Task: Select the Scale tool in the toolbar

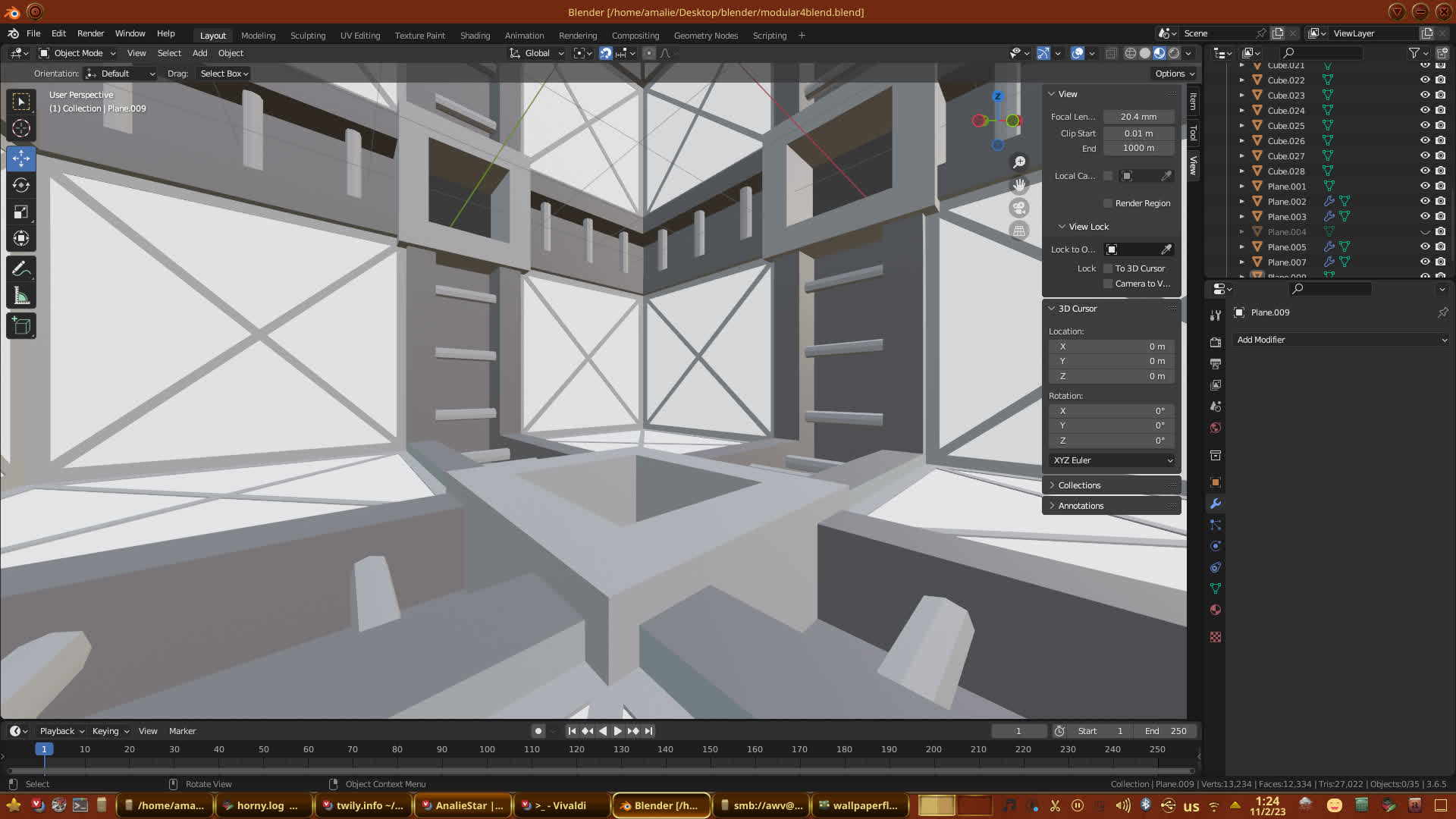Action: 21,212
